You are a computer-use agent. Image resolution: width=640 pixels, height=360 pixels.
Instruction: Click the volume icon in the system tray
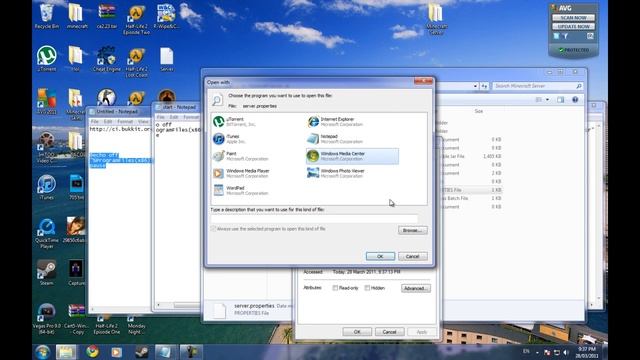click(566, 352)
